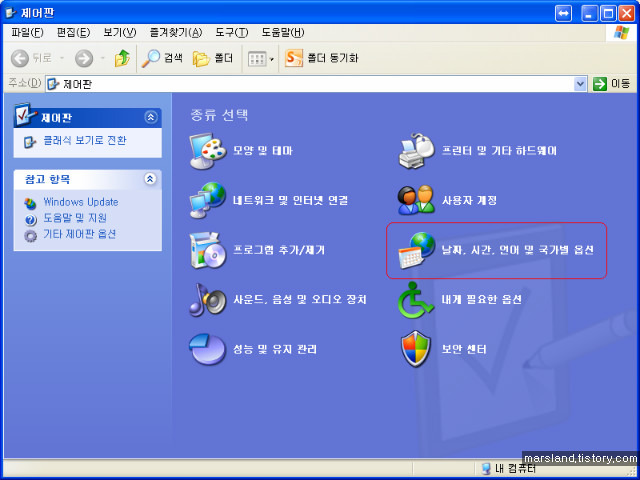Image resolution: width=640 pixels, height=480 pixels.
Task: Click the help question-mark icon beside 도움말 및 지원
Action: [x=30, y=220]
